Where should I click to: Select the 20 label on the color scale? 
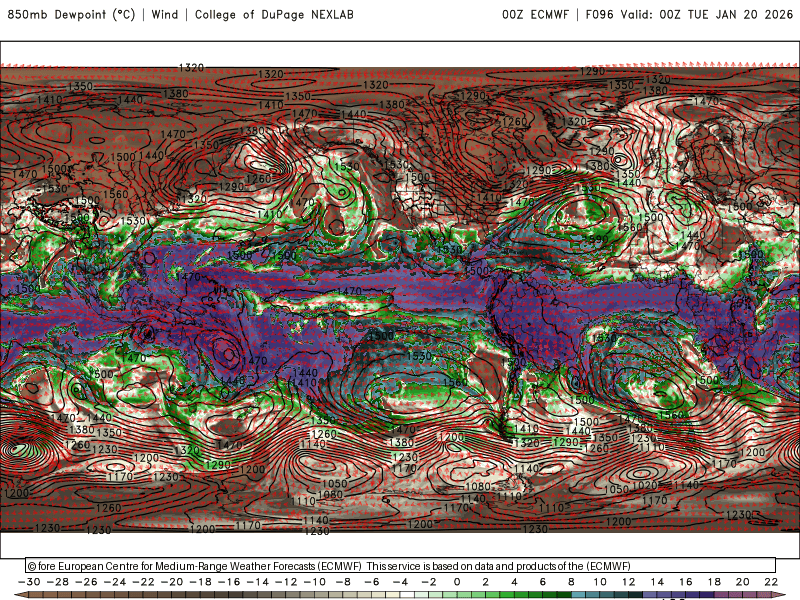point(743,582)
